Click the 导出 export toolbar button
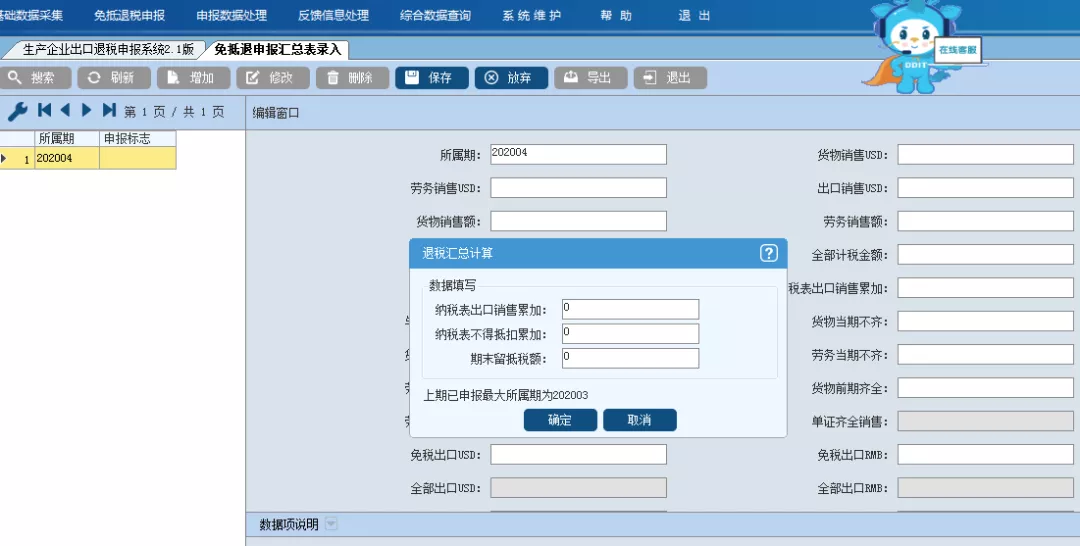The height and width of the screenshot is (546, 1080). tap(590, 78)
